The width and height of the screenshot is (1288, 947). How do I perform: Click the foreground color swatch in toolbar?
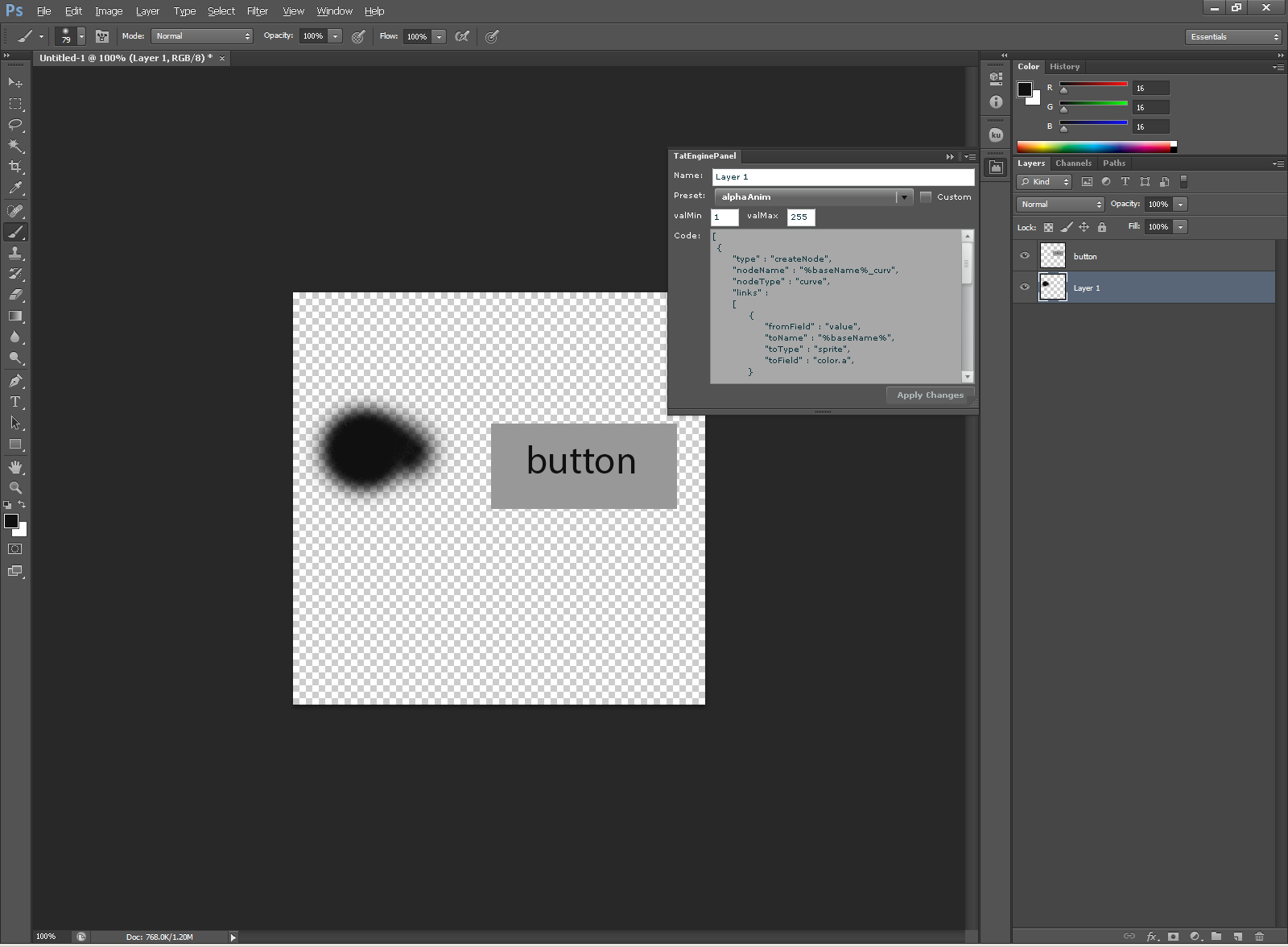[11, 521]
